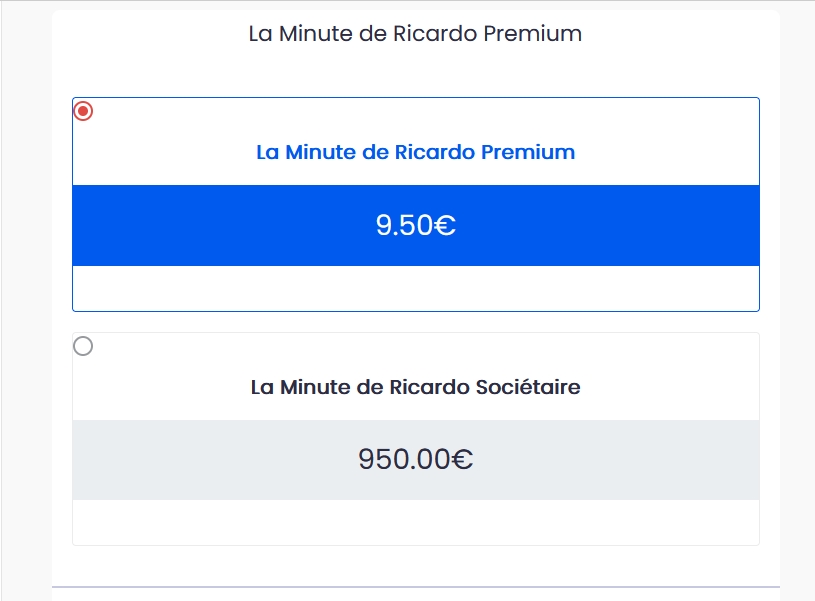Screen dimensions: 815x601
Task: Select the Sociétaire plan radio button
Action: point(82,345)
